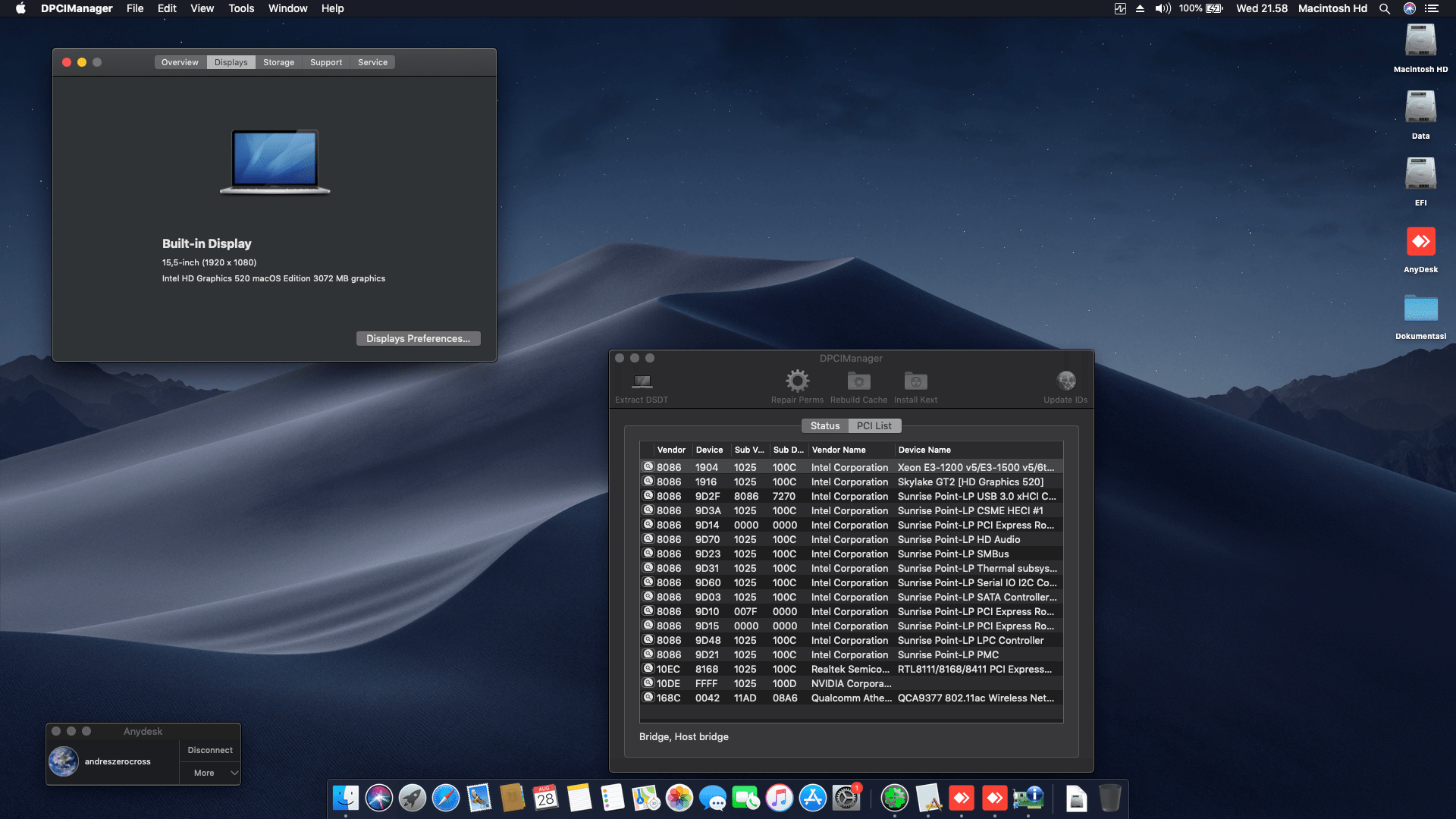The width and height of the screenshot is (1456, 819).
Task: Select the Sunrise Point-LP SMBus row
Action: pos(851,554)
